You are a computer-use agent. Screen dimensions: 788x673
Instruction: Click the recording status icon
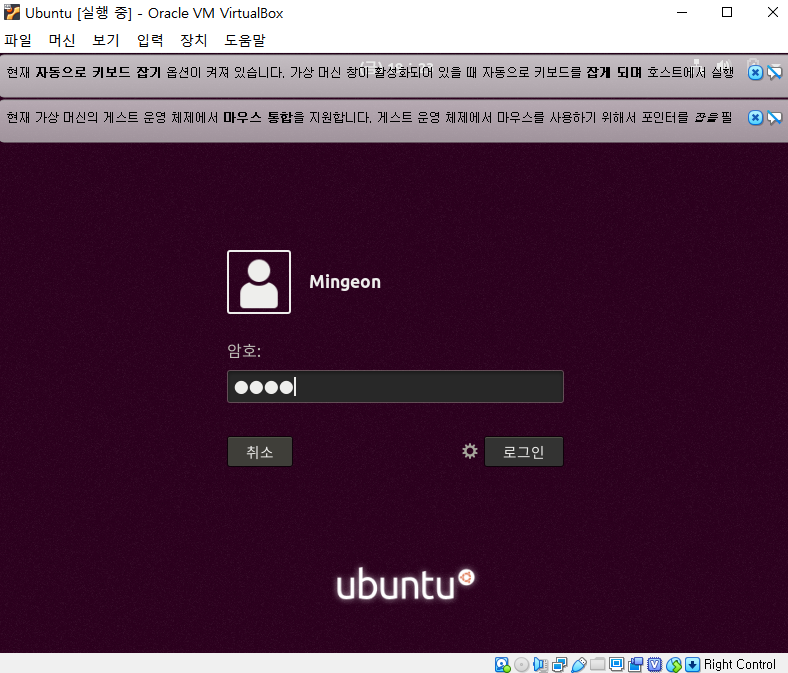(x=635, y=664)
